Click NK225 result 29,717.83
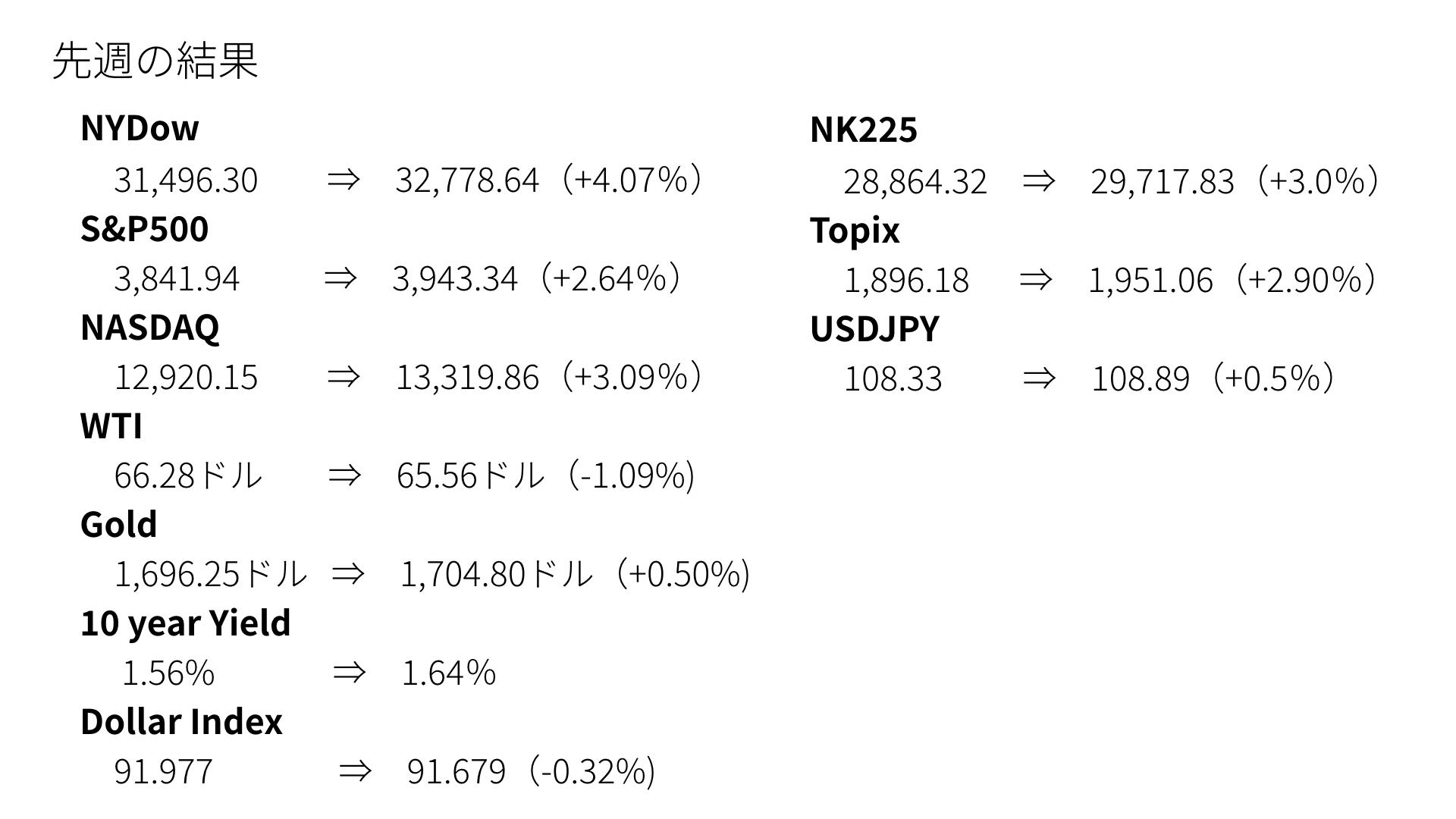Screen dimensions: 1456x819 pyautogui.click(x=1163, y=182)
